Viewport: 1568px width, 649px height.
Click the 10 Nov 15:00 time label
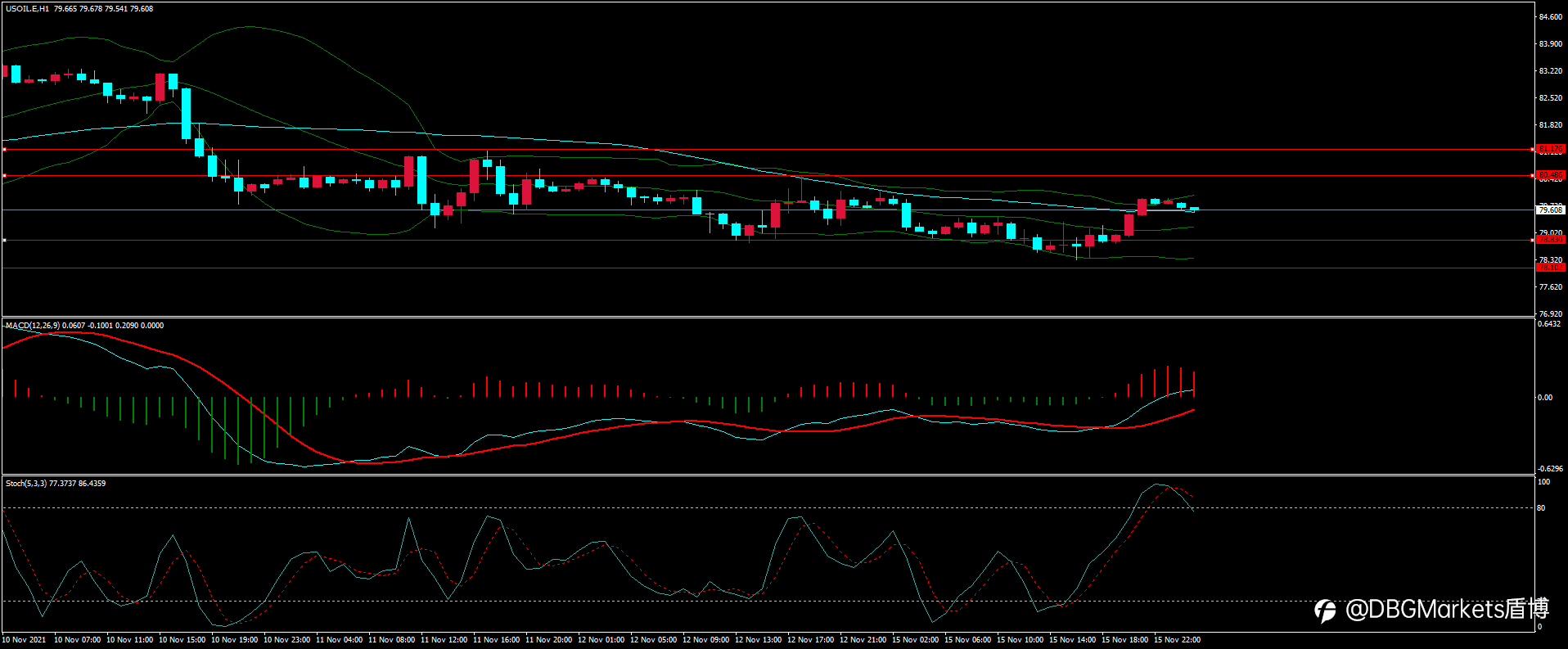click(x=182, y=640)
